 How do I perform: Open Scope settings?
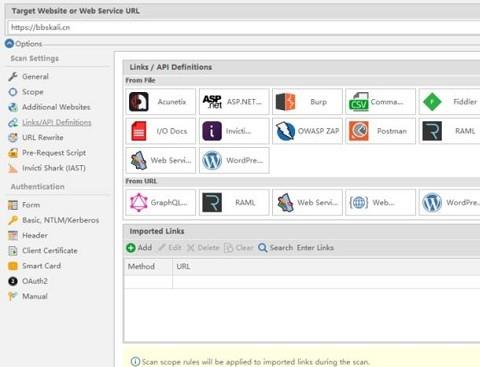pyautogui.click(x=33, y=92)
